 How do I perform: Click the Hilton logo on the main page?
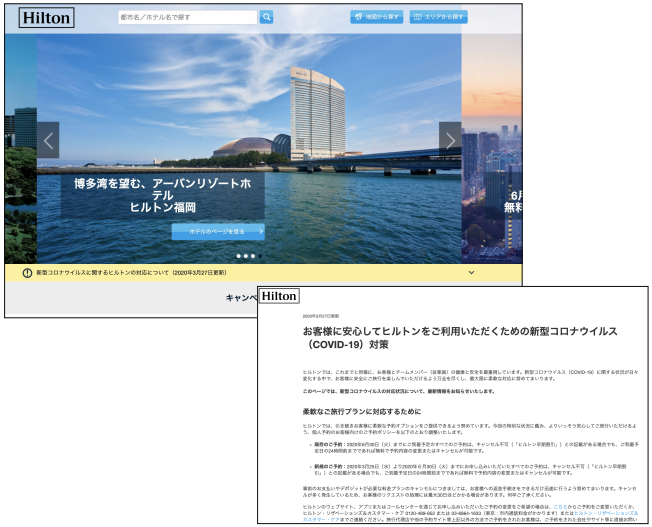tap(47, 18)
